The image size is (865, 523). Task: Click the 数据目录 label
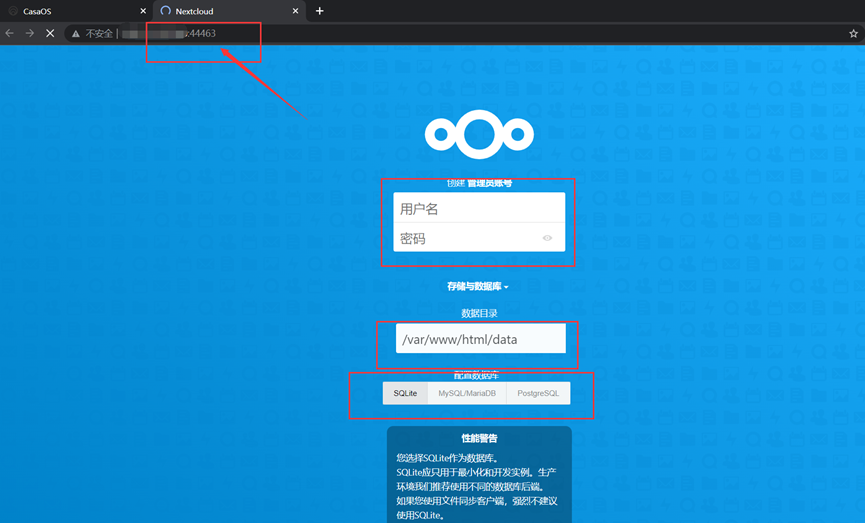pyautogui.click(x=479, y=313)
